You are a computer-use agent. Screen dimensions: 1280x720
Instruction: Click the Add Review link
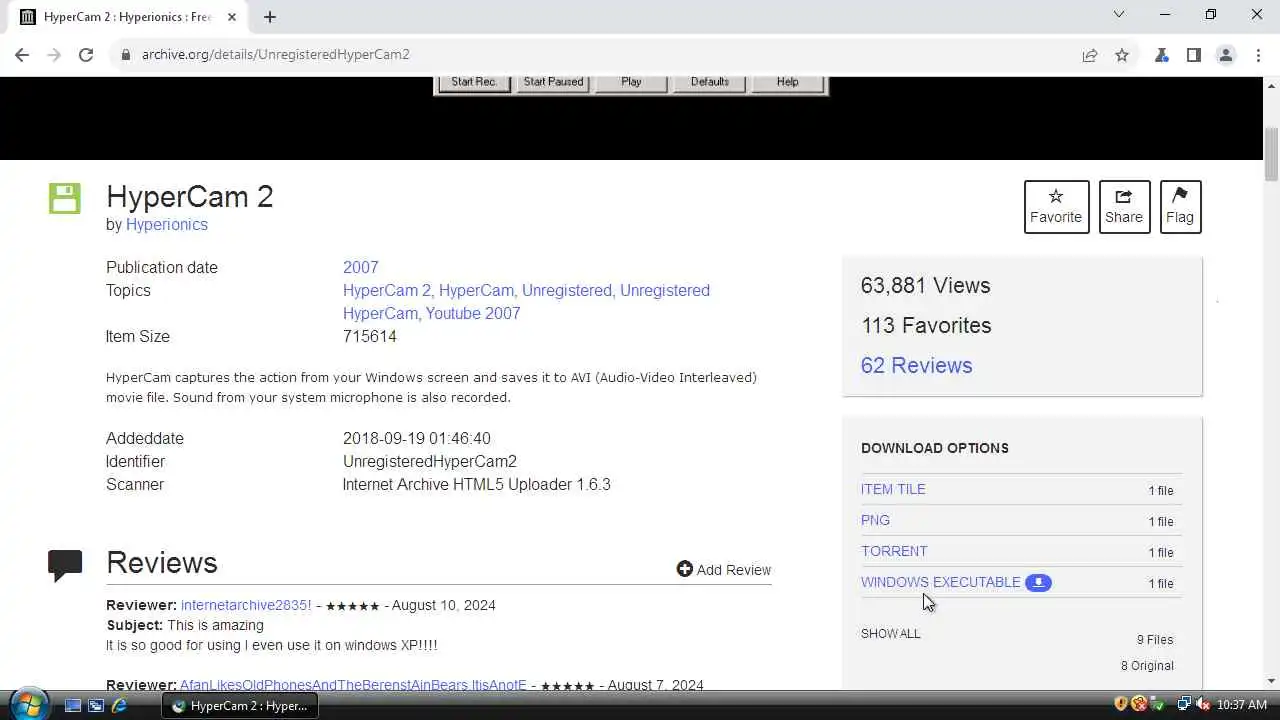[x=734, y=570]
